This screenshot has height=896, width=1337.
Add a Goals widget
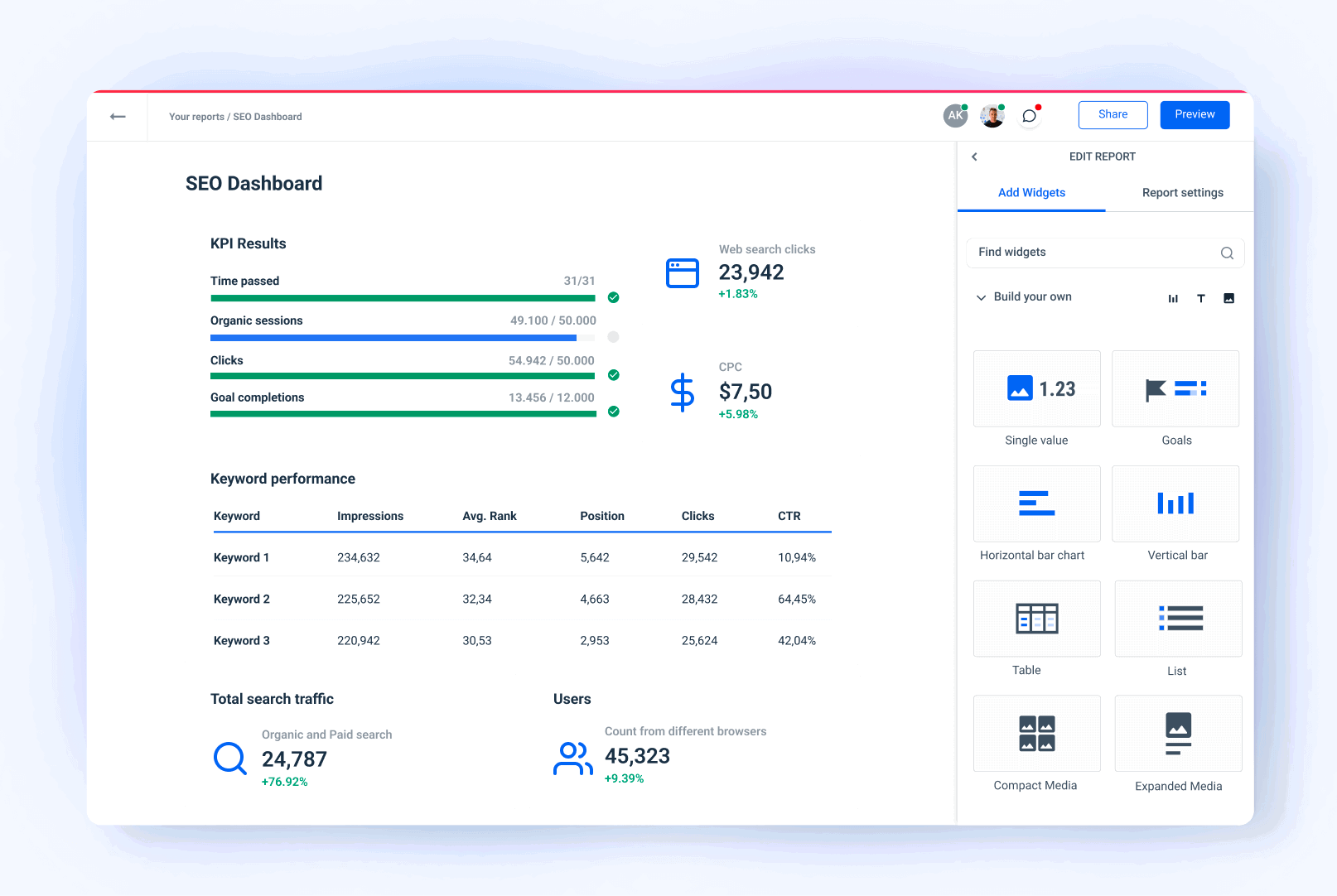(1175, 388)
